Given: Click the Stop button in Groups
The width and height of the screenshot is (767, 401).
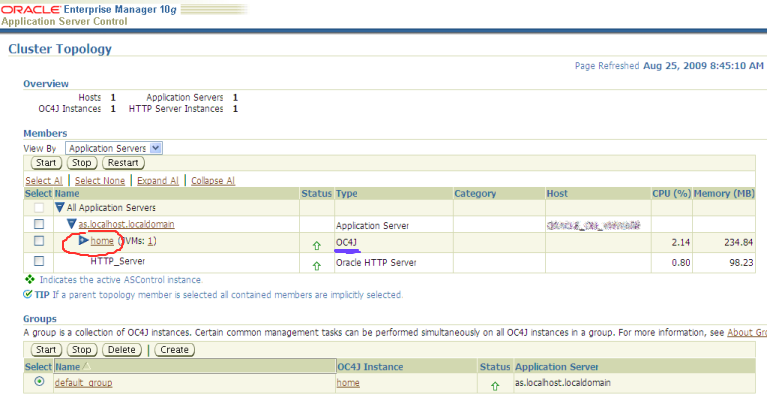Looking at the screenshot, I should [x=82, y=350].
